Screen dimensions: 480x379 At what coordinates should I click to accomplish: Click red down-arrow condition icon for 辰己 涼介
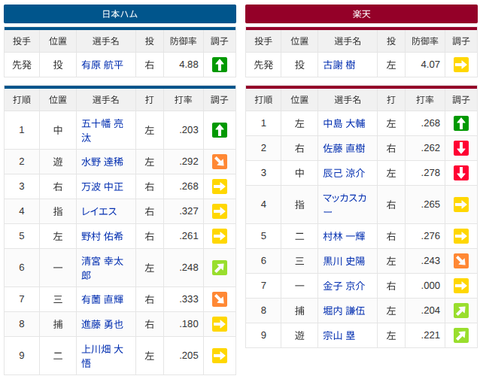click(x=461, y=173)
